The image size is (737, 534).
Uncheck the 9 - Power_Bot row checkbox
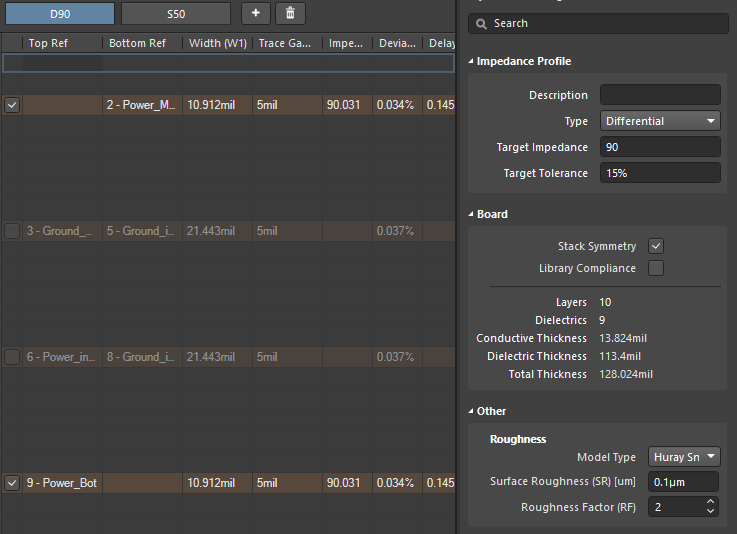click(12, 483)
